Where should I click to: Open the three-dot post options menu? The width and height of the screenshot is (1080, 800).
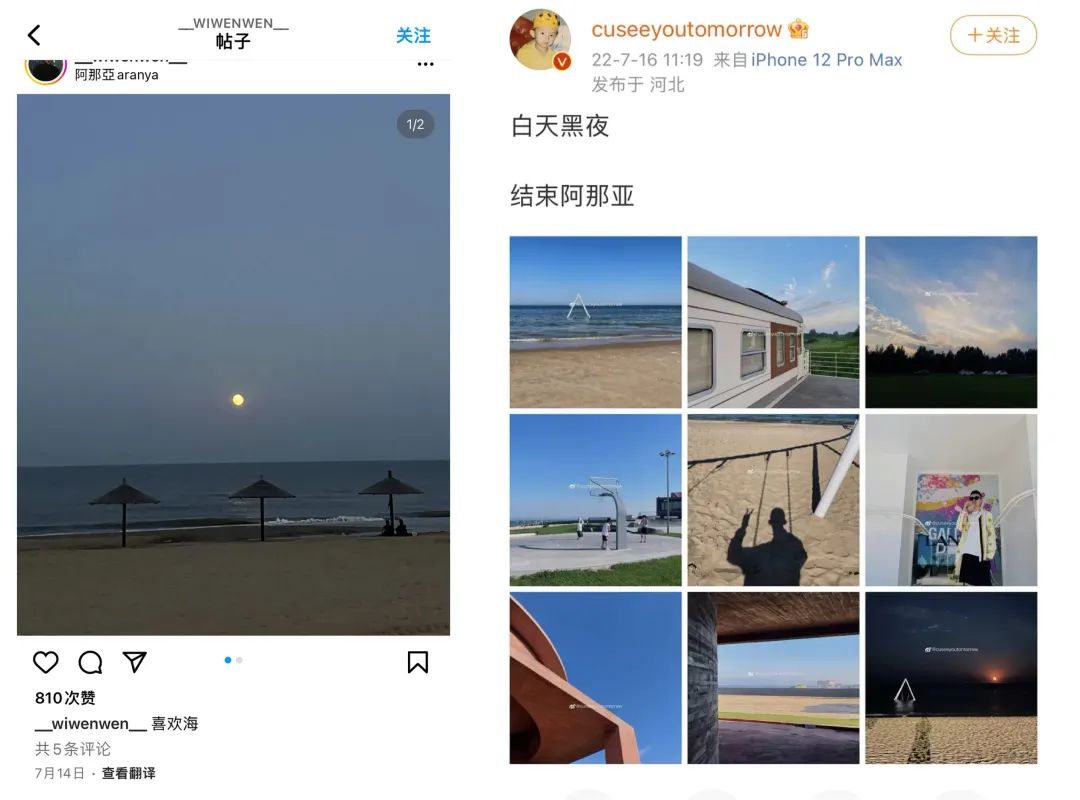(x=426, y=64)
